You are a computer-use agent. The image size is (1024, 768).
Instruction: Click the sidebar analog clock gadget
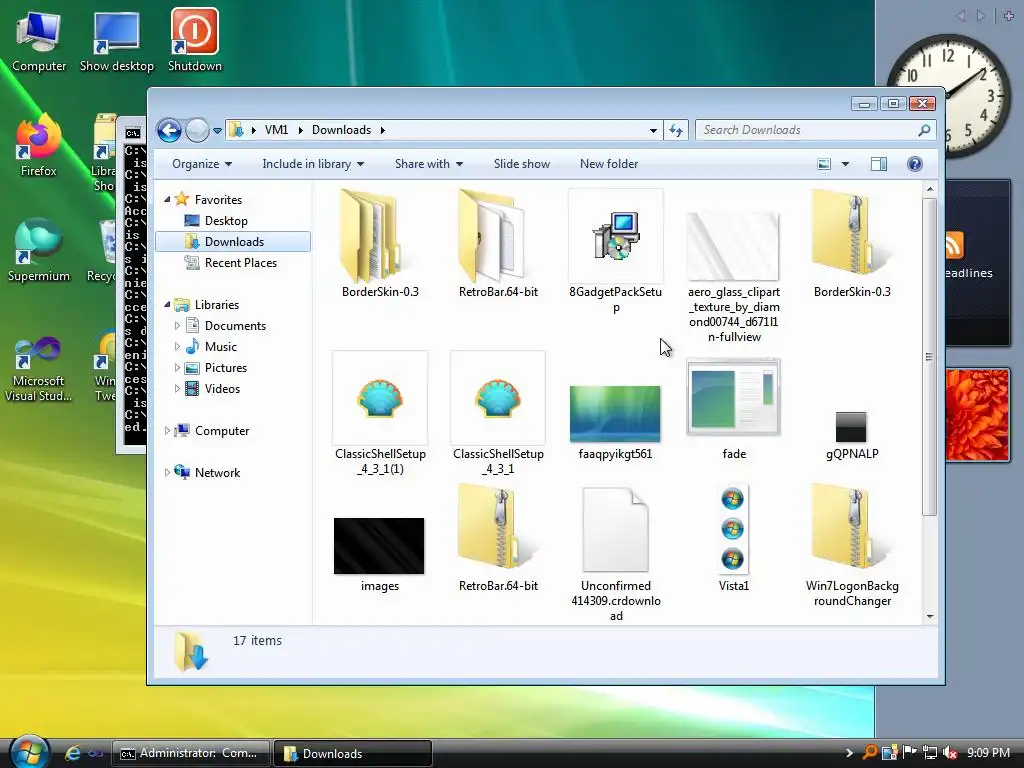(949, 94)
